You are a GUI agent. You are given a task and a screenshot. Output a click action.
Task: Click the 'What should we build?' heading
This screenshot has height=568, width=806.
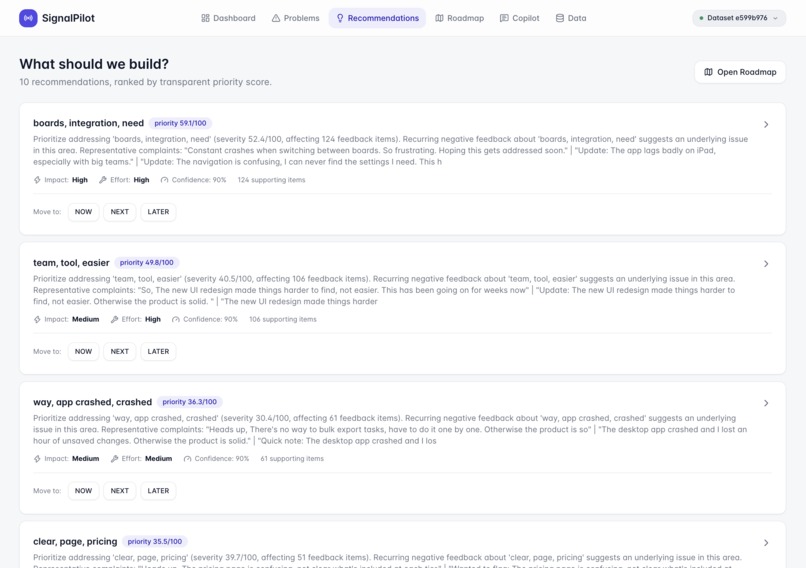(x=94, y=64)
